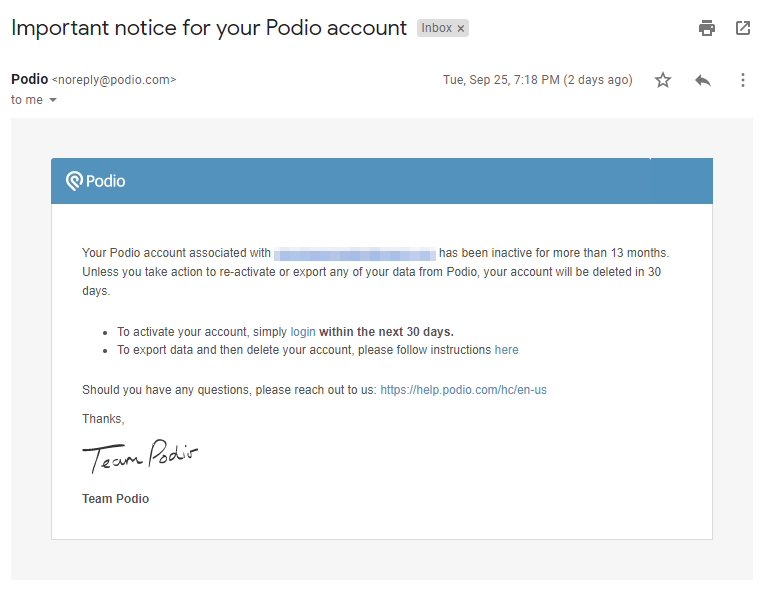
Task: Visit the help.podio.com support link
Action: (x=463, y=390)
